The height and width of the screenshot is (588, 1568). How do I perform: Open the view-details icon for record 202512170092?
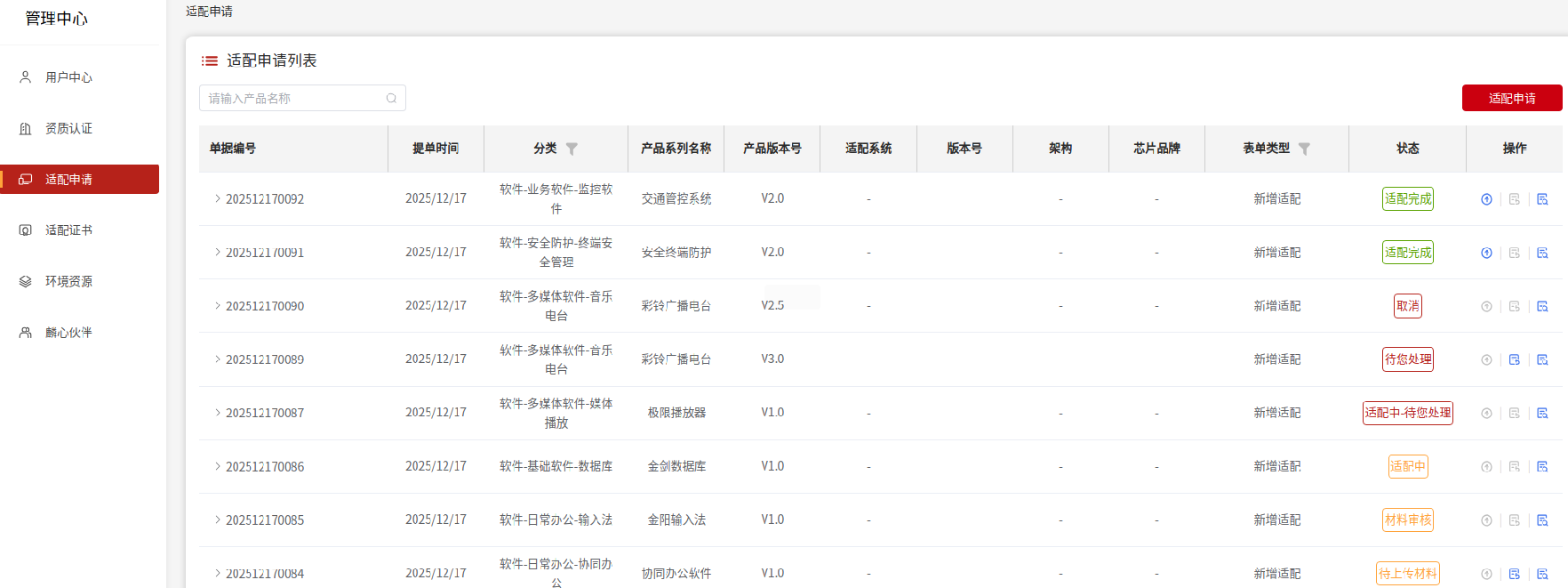point(1542,199)
